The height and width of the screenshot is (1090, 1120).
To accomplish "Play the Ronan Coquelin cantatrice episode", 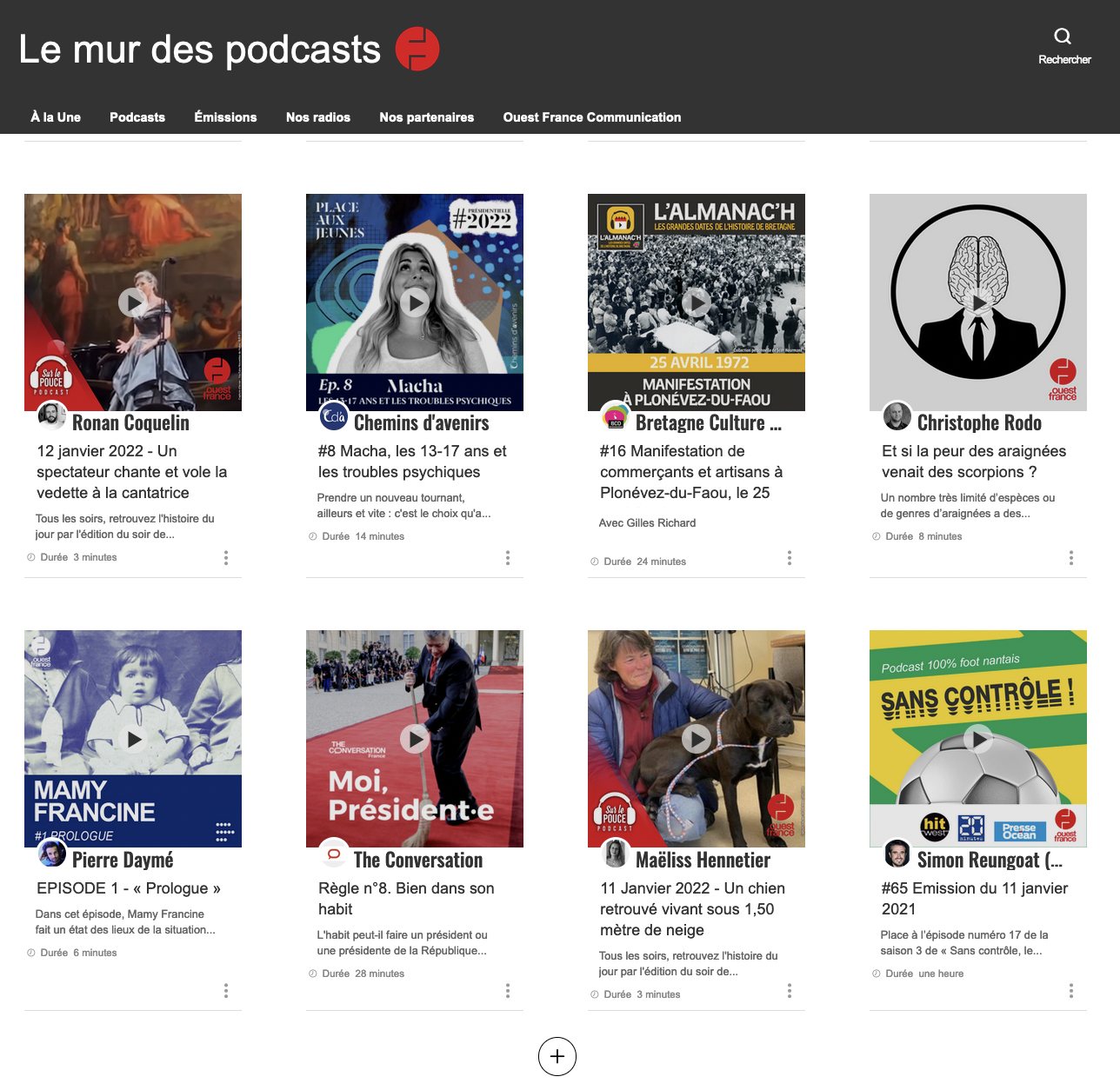I will tap(132, 302).
